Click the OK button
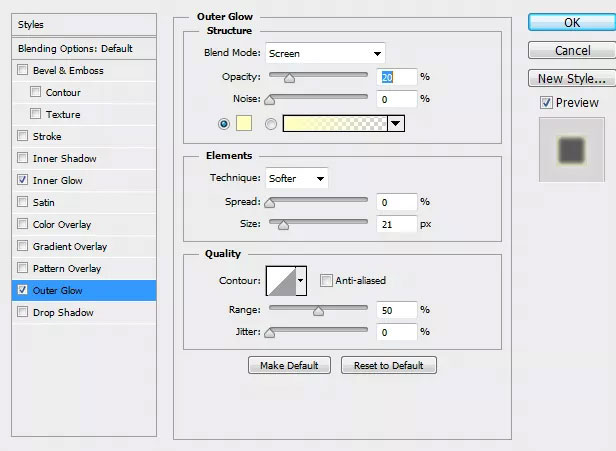616x451 pixels. coord(572,22)
